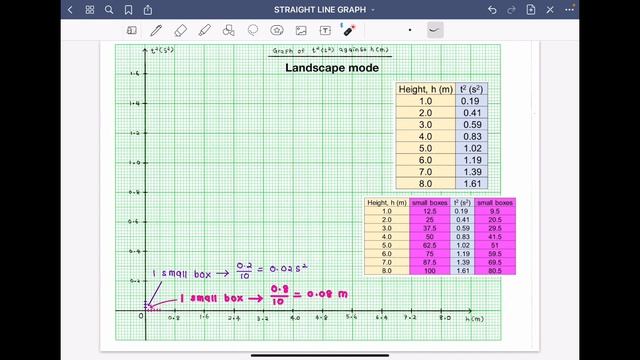Viewport: 640px width, 360px height.
Task: Tap the large table's Height, h (m) header
Action: coord(426,89)
